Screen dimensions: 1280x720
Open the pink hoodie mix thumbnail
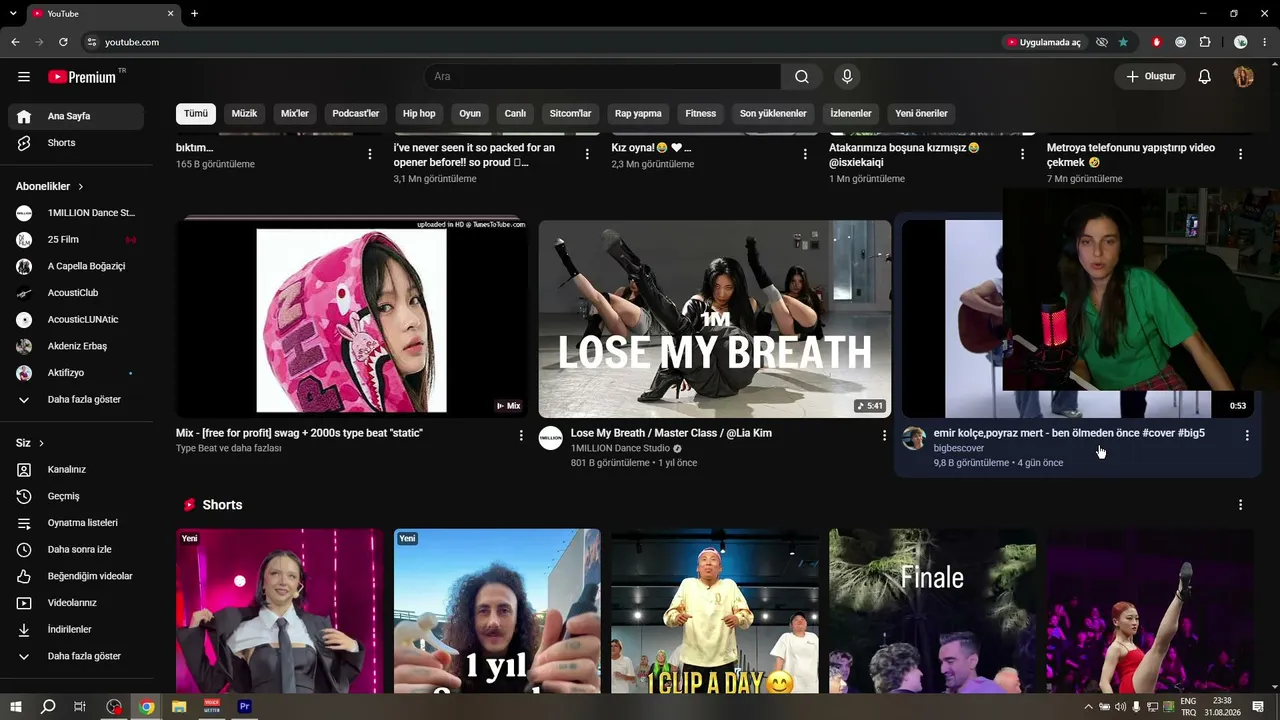(x=352, y=318)
